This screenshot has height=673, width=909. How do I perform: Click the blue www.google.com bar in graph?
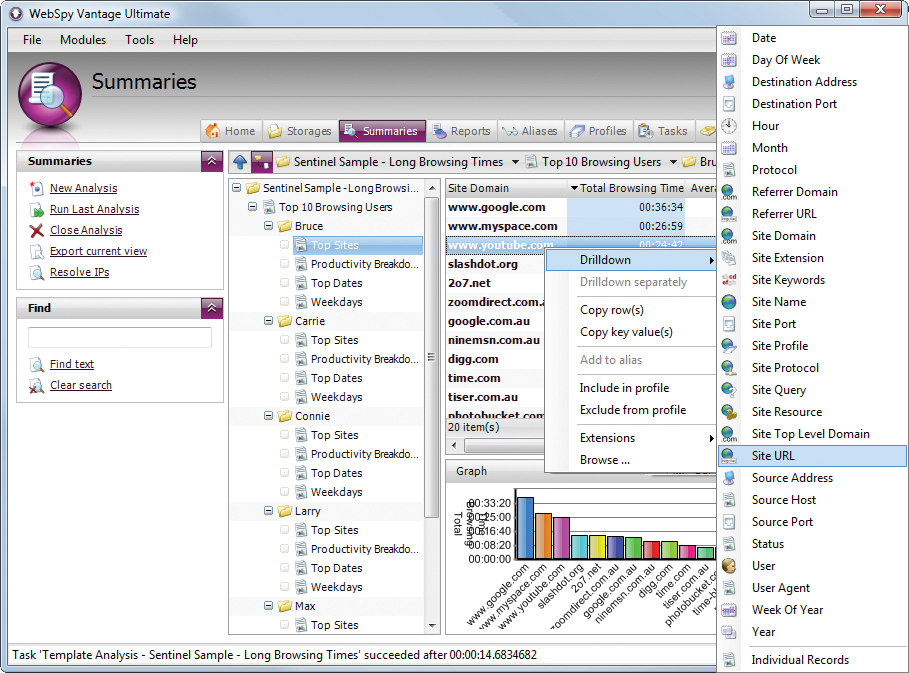(524, 528)
